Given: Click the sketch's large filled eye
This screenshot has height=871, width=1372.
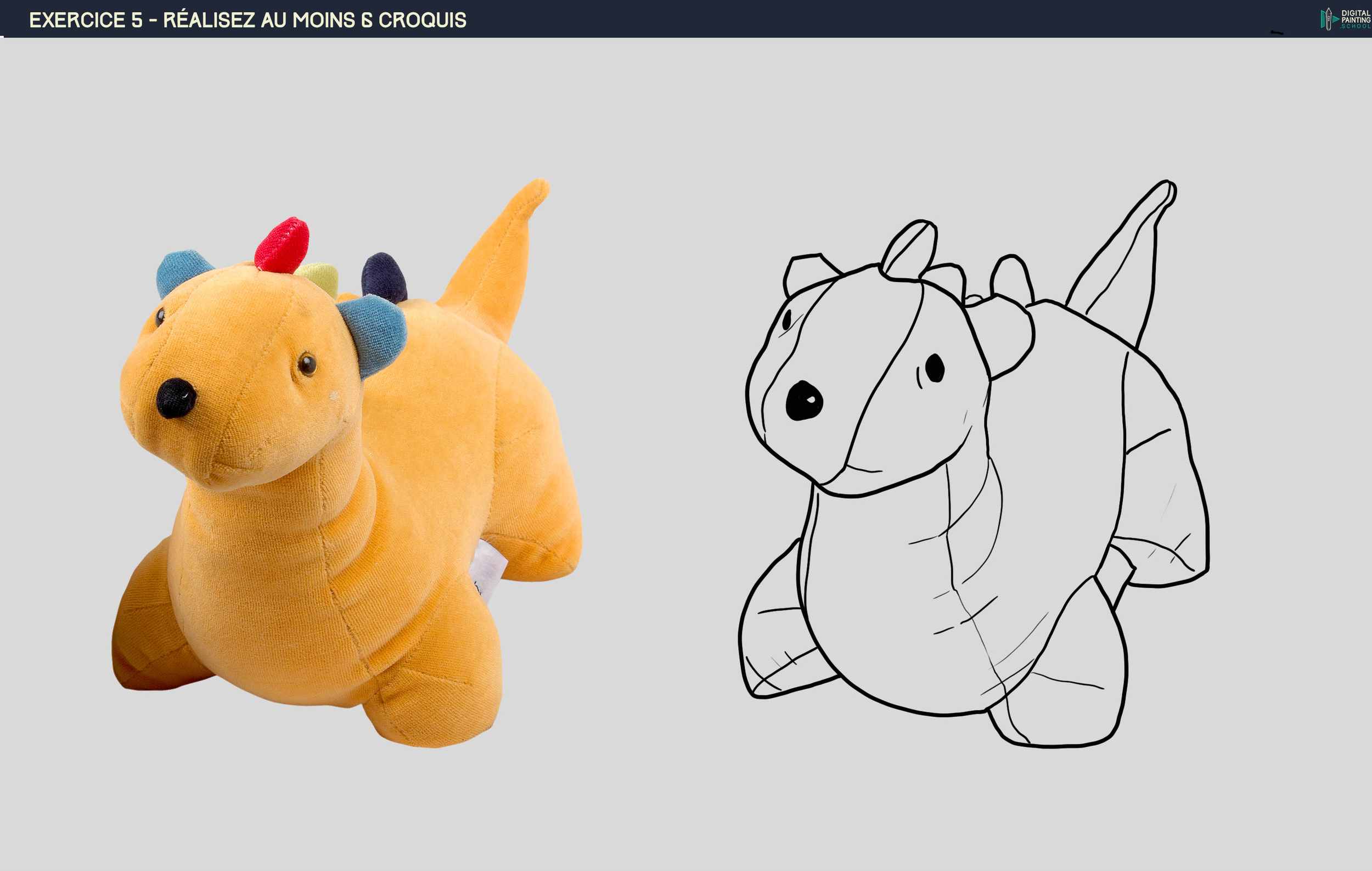Looking at the screenshot, I should [x=935, y=368].
